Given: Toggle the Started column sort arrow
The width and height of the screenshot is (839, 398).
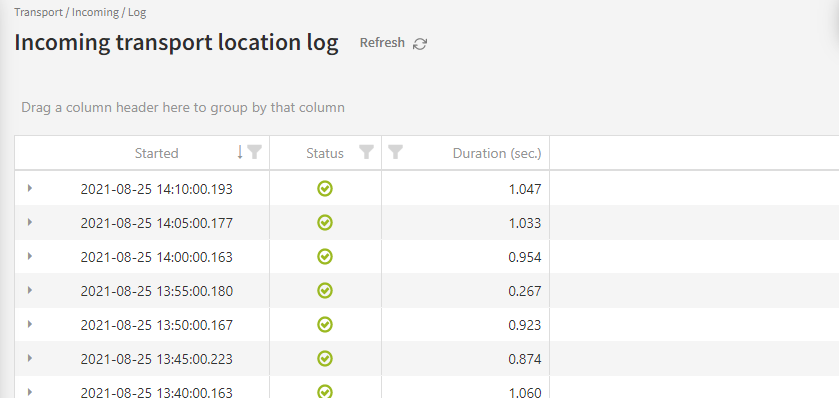Looking at the screenshot, I should (x=240, y=152).
